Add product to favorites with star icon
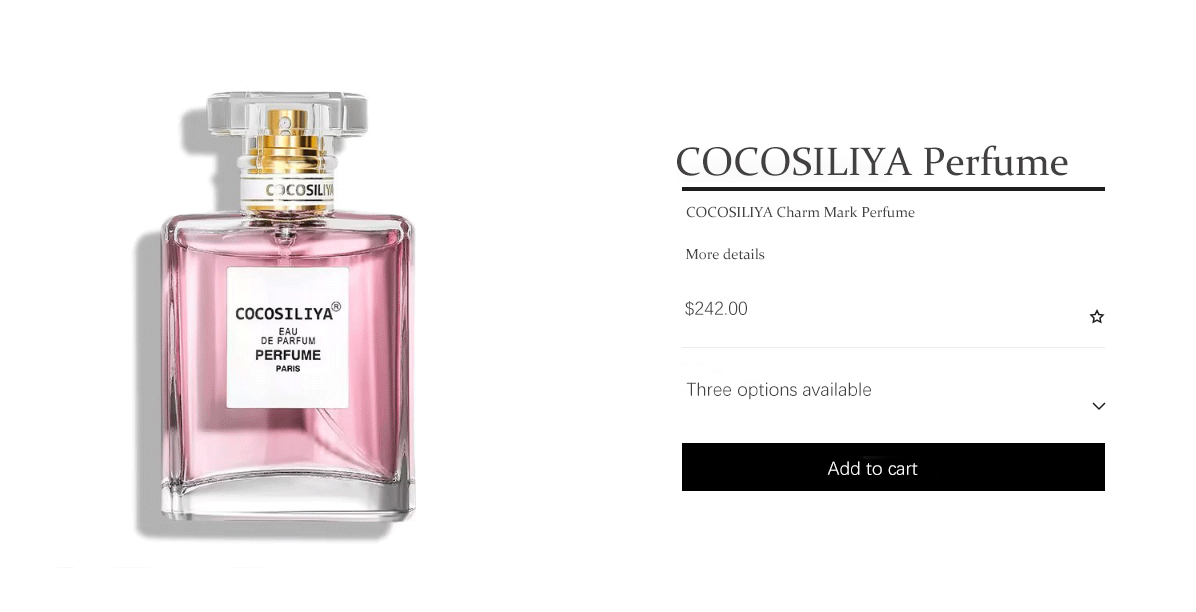The image size is (1196, 612). click(x=1097, y=317)
